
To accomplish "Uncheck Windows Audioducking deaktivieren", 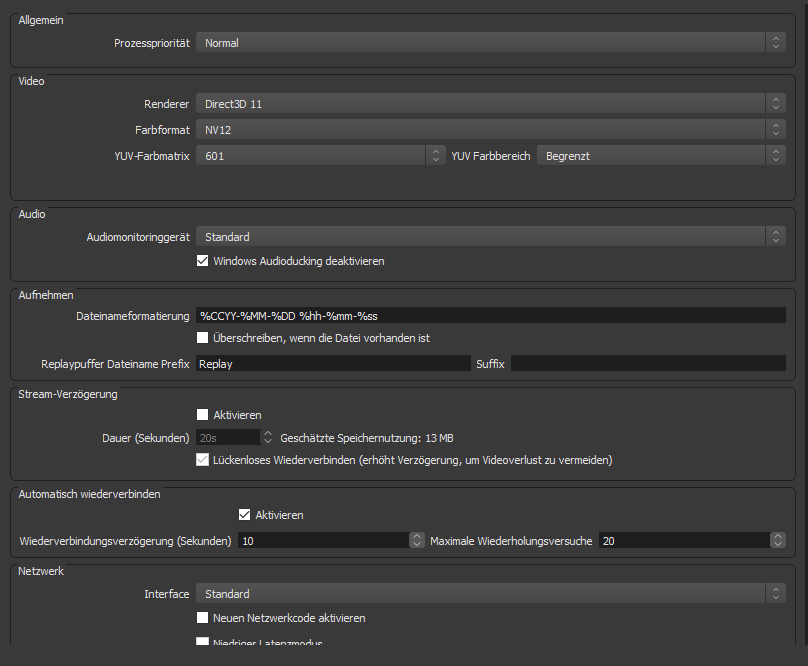I will [203, 261].
